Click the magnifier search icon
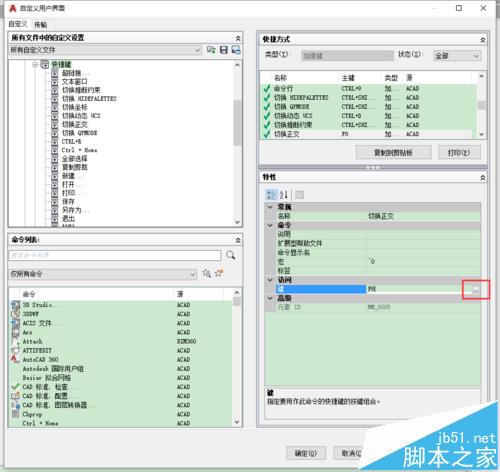 tap(230, 256)
